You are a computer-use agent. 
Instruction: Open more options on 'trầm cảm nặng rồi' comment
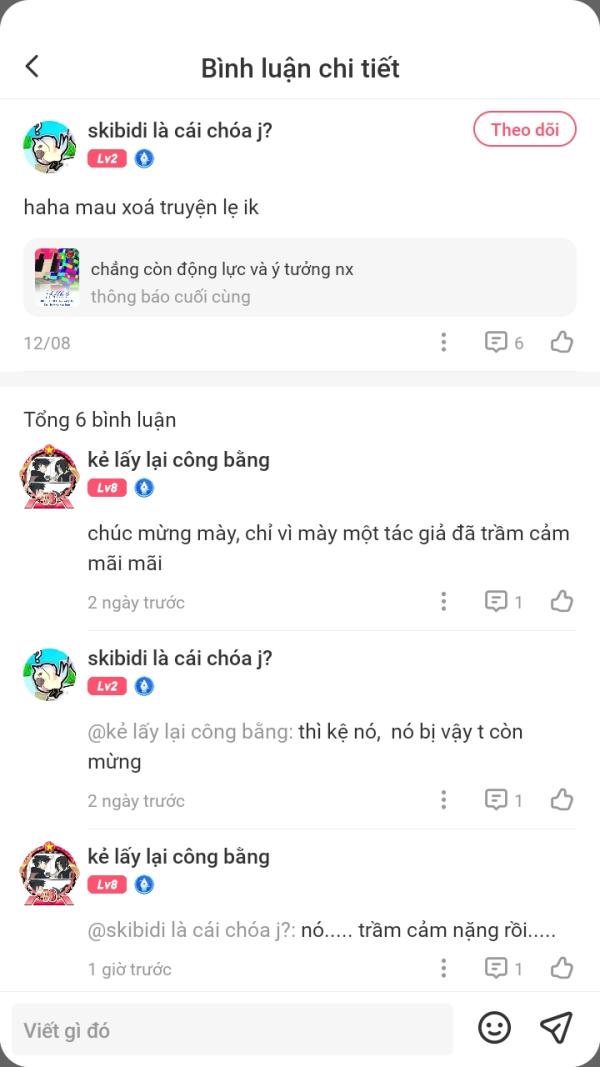coord(444,968)
